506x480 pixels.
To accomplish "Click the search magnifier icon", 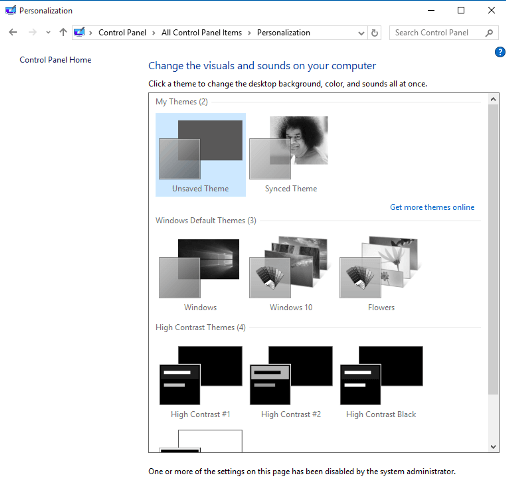I will click(489, 33).
